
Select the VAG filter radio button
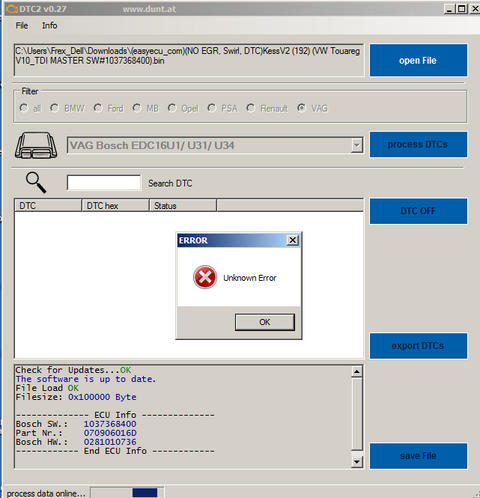click(x=302, y=108)
